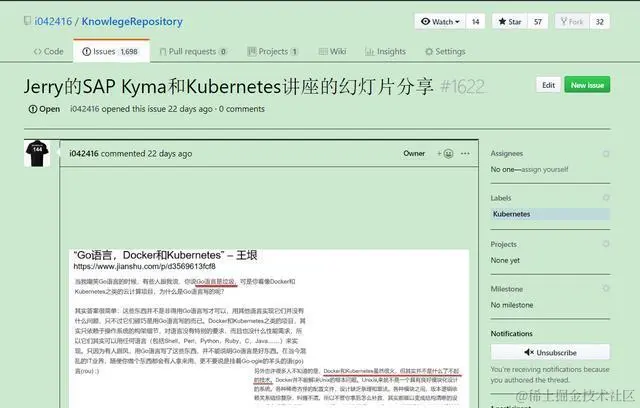
Task: Open the Projects tab
Action: 272,51
